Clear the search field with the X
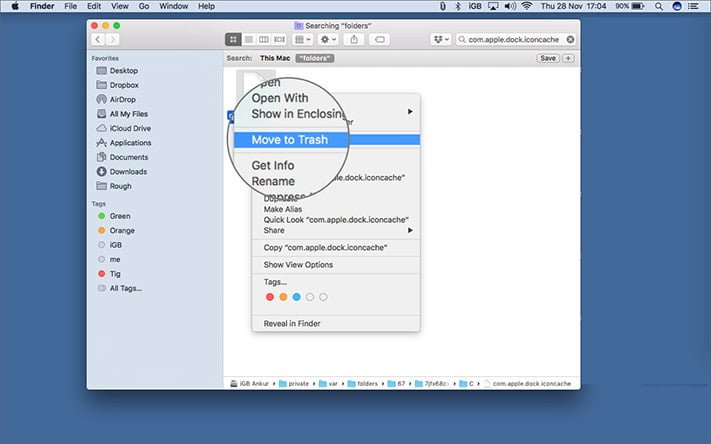 click(570, 39)
